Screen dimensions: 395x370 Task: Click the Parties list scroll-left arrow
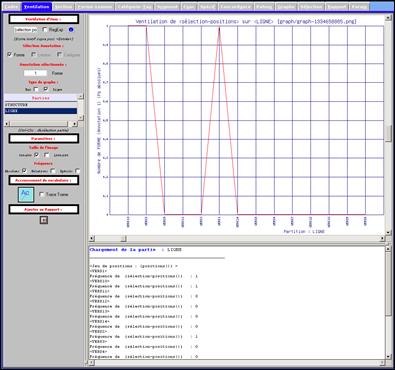7,124
